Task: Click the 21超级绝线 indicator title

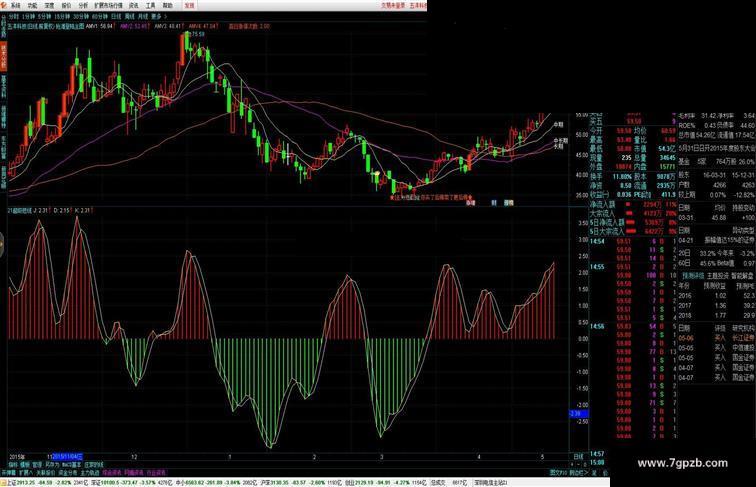Action: click(19, 210)
